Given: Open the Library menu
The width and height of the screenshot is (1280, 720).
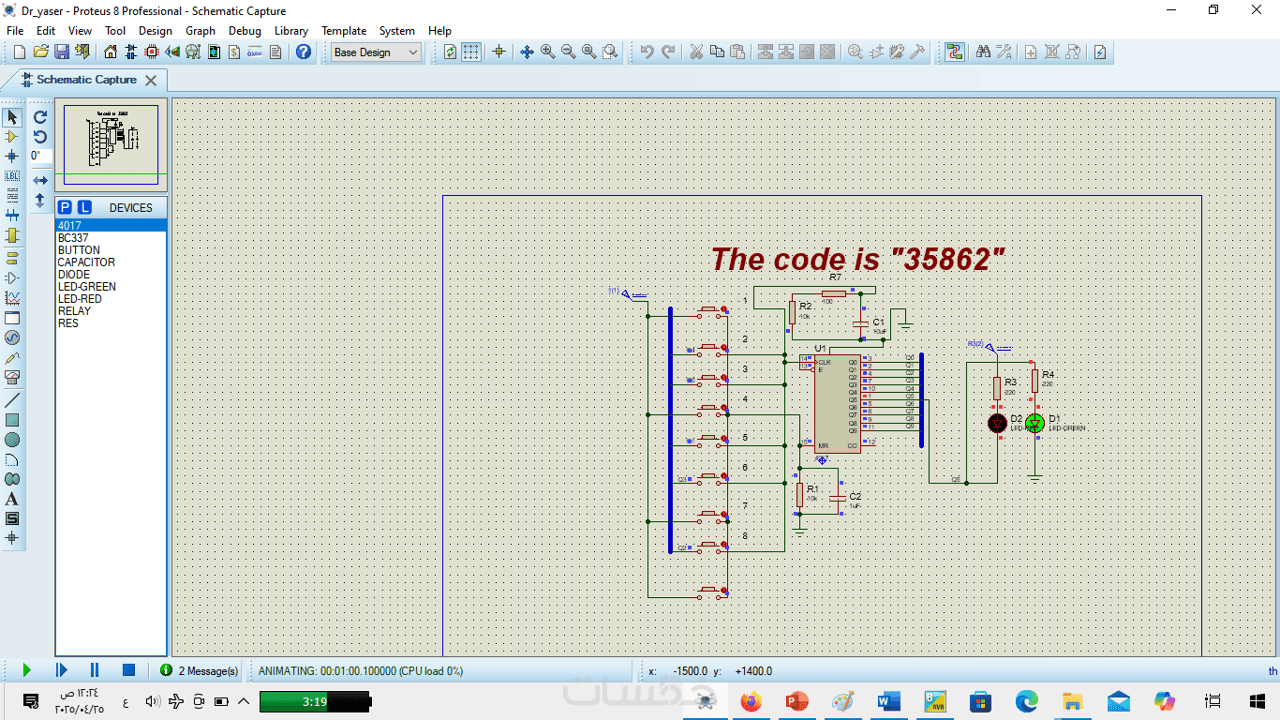Looking at the screenshot, I should coord(291,31).
